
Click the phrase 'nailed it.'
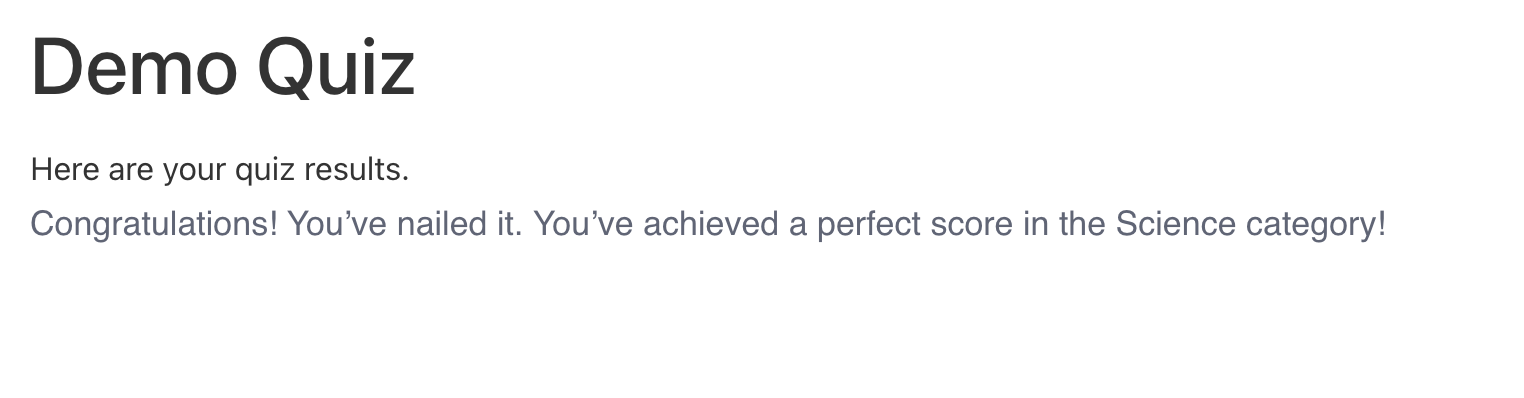tap(459, 224)
